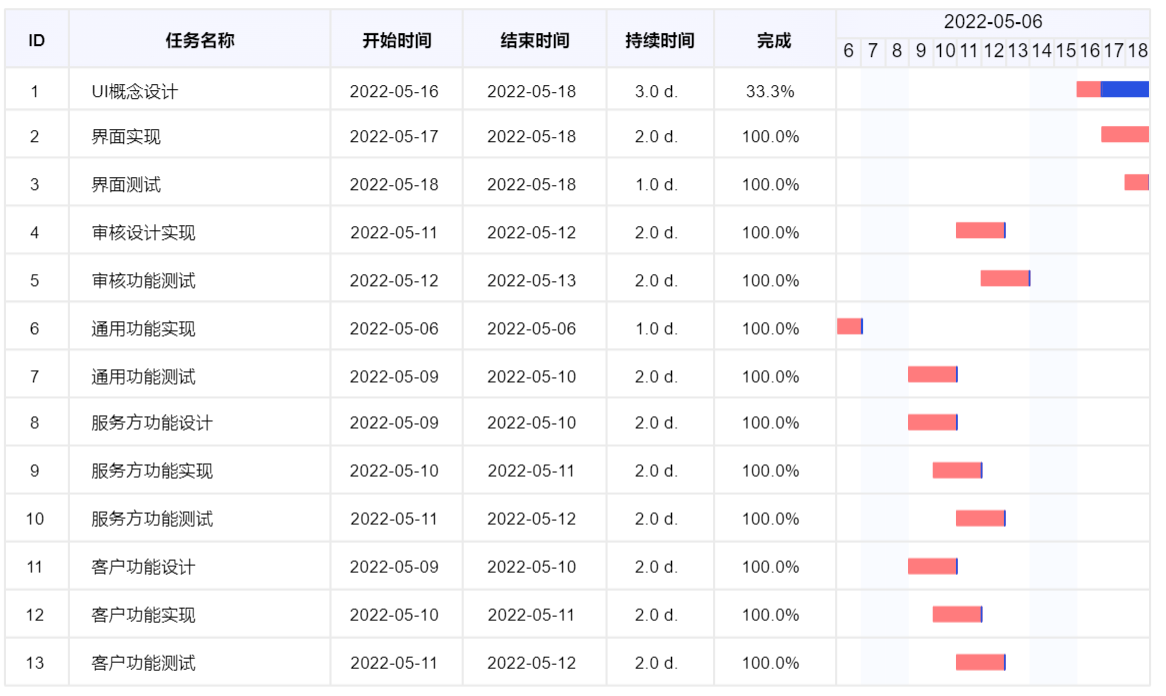Click the 33.3% completion value
This screenshot has height=696, width=1166.
tap(770, 91)
